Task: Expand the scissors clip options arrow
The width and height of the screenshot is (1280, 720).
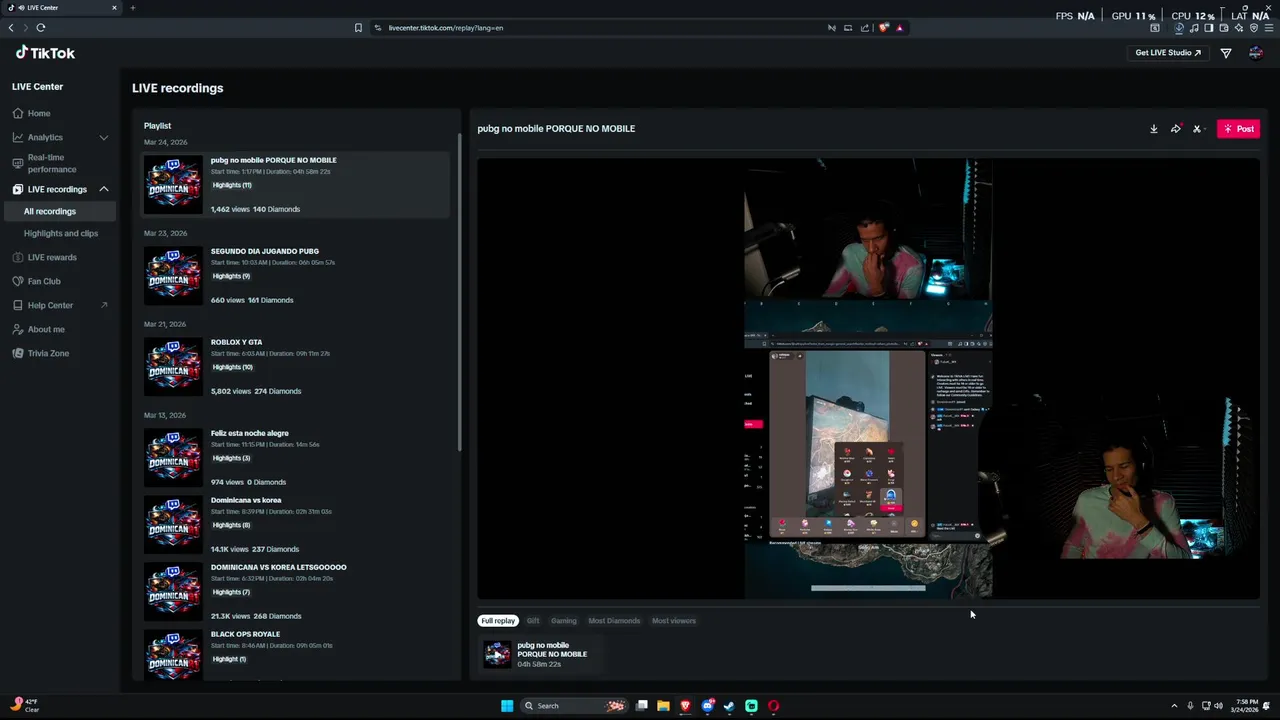Action: point(1205,129)
